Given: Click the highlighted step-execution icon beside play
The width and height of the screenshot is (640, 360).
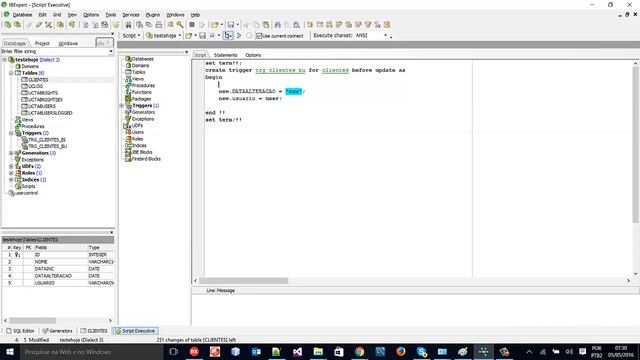Looking at the screenshot, I should (228, 36).
